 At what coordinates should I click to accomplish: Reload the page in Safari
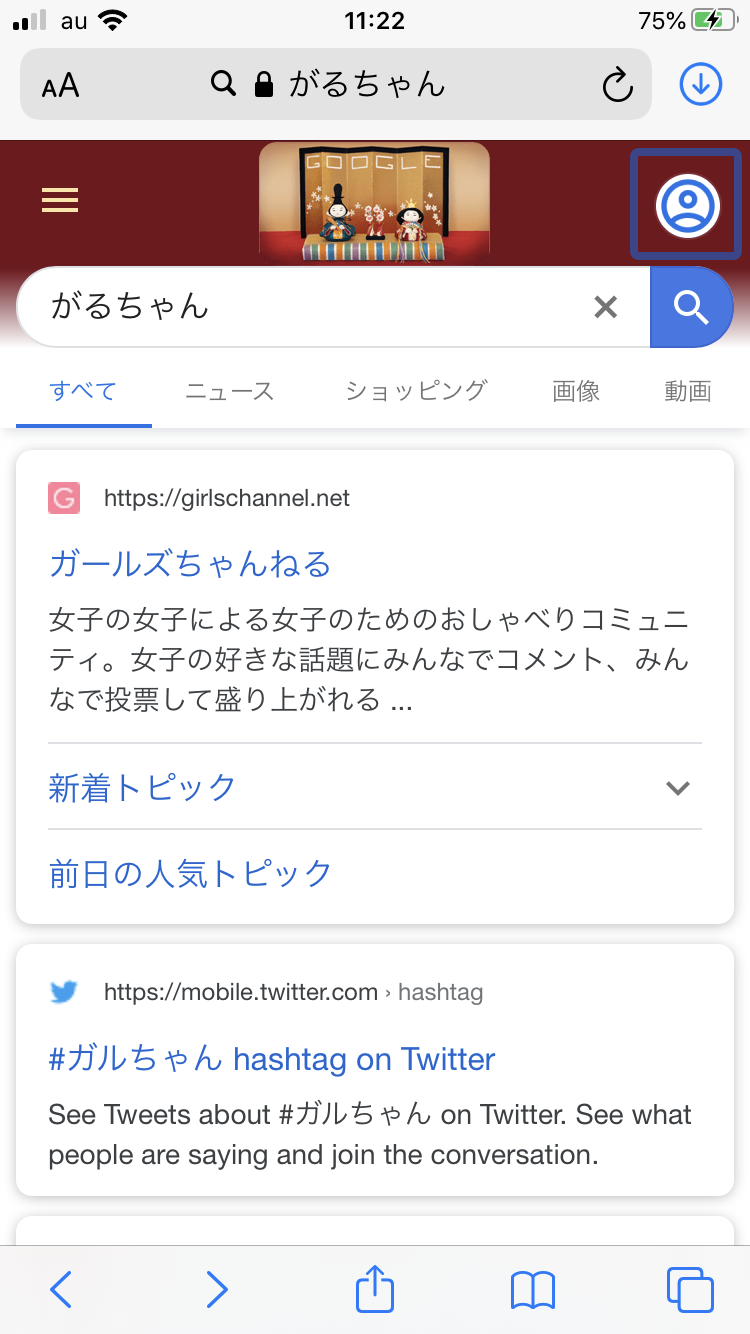point(618,85)
